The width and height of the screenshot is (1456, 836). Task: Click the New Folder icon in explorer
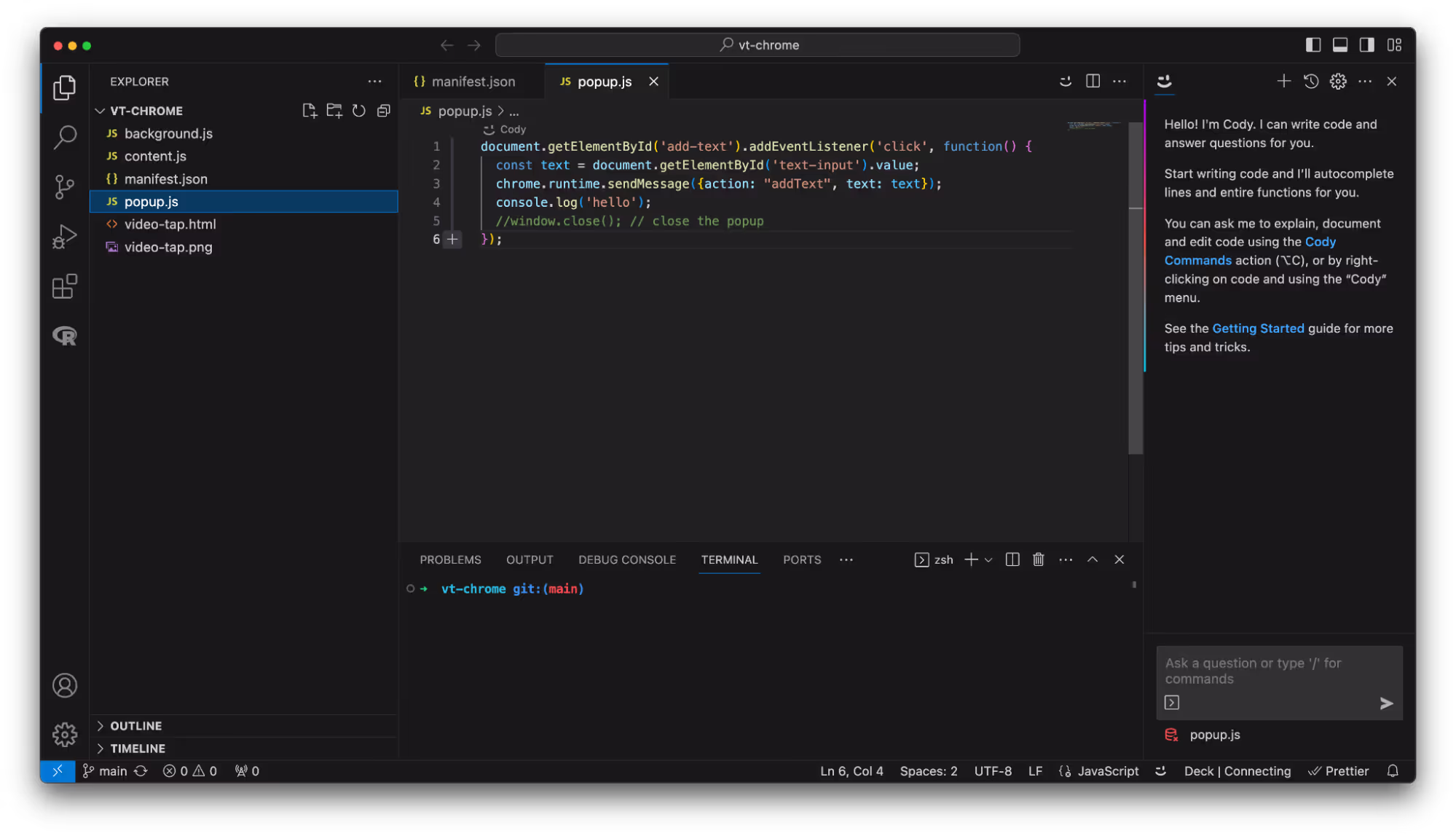(334, 111)
